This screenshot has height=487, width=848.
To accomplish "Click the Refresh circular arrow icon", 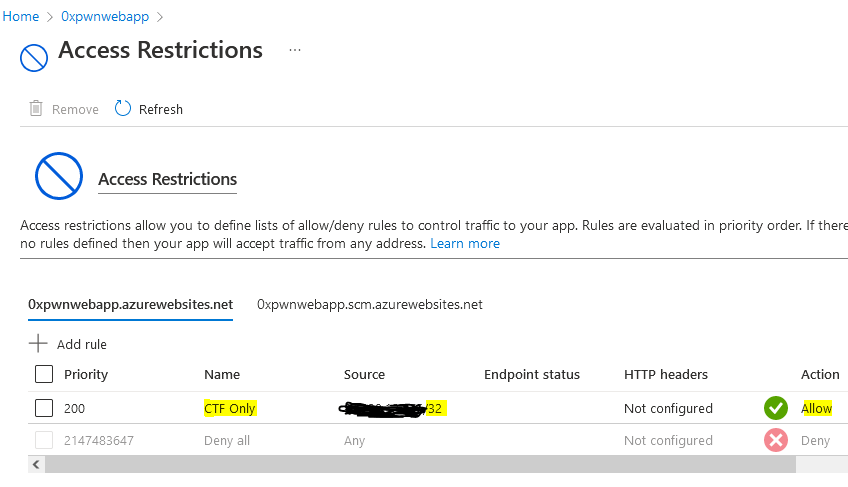I will [x=123, y=108].
